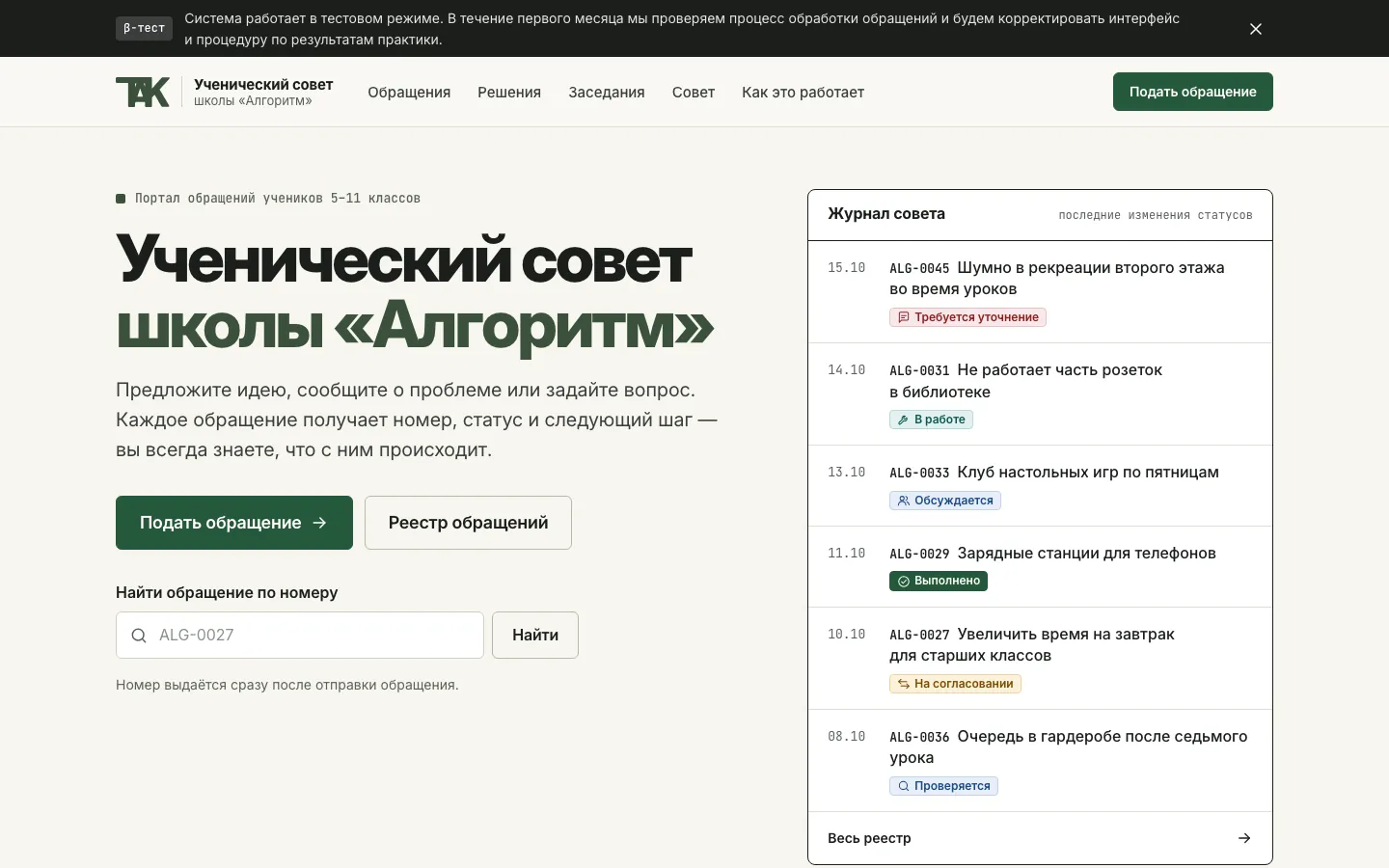Image resolution: width=1389 pixels, height=868 pixels.
Task: Open Как это работает page
Action: tap(803, 93)
